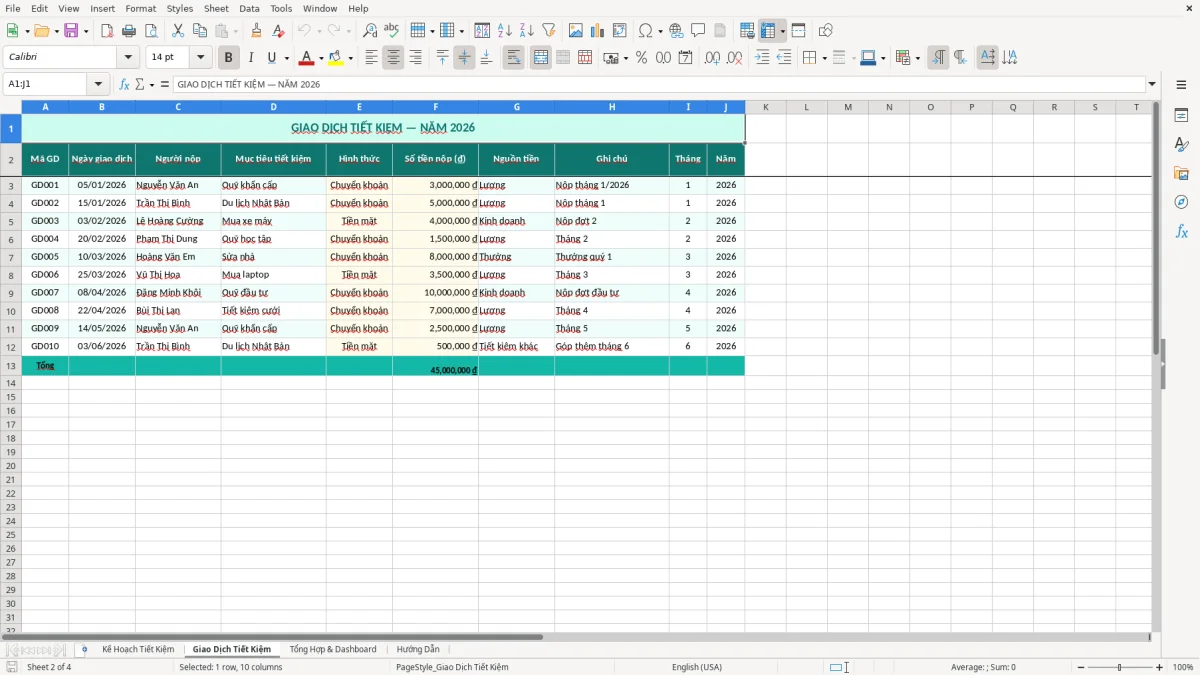Click the Insert Chart icon
Screen dimensions: 1200x675
(x=598, y=31)
